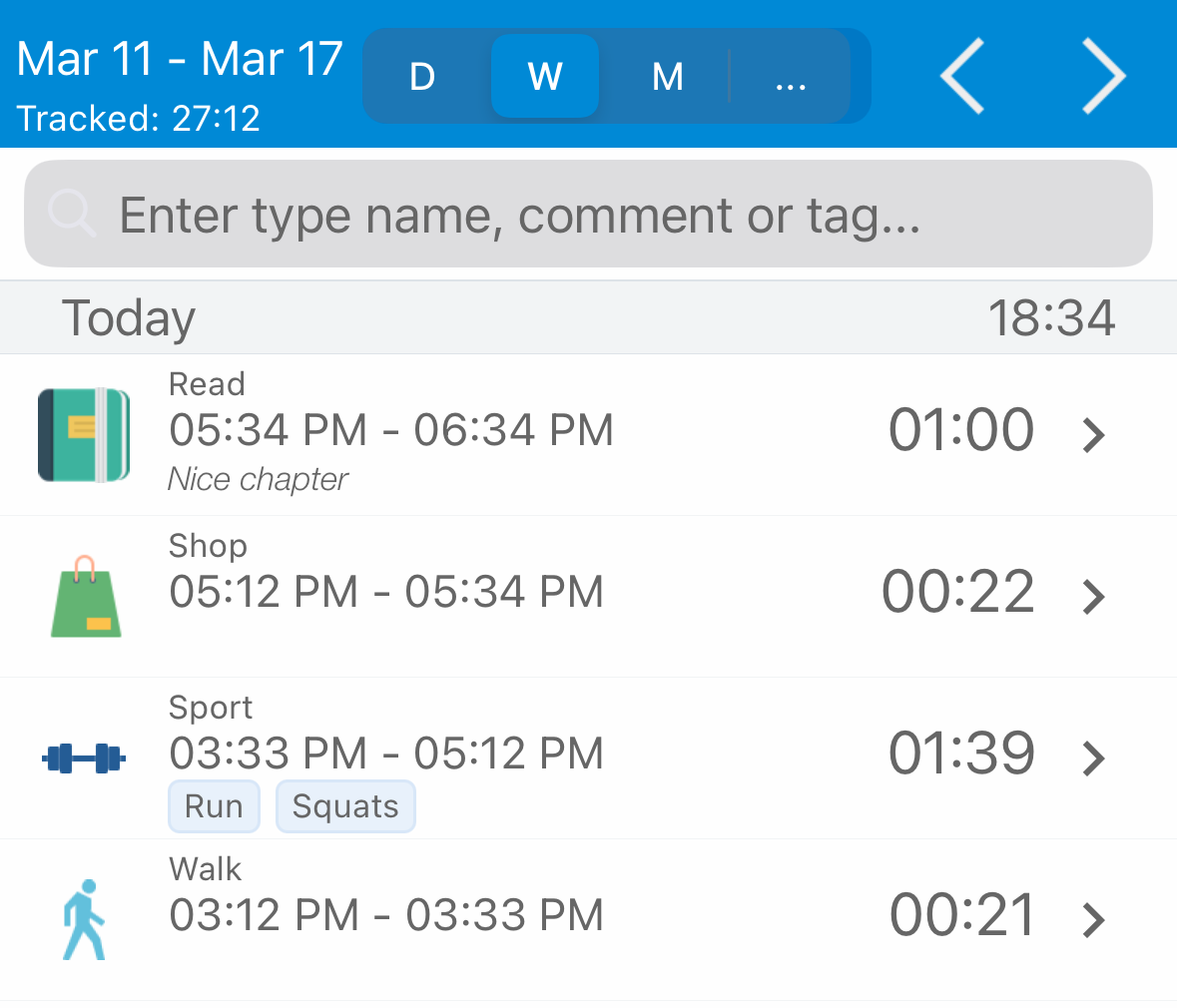This screenshot has height=1008, width=1177.
Task: Open Shop entry details chevron
Action: pos(1094,597)
